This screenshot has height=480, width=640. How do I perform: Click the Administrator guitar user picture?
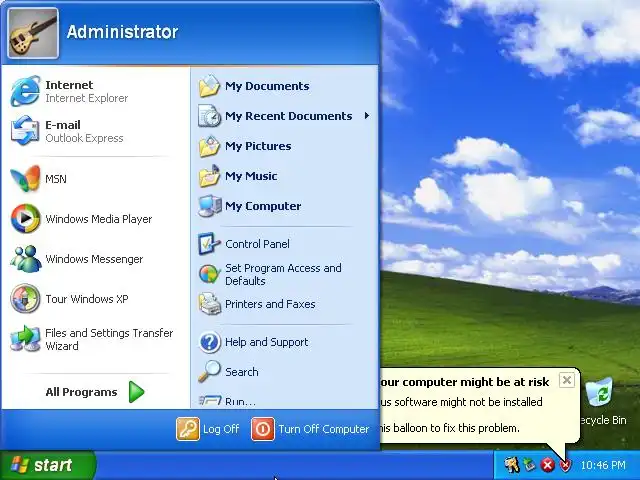[33, 33]
